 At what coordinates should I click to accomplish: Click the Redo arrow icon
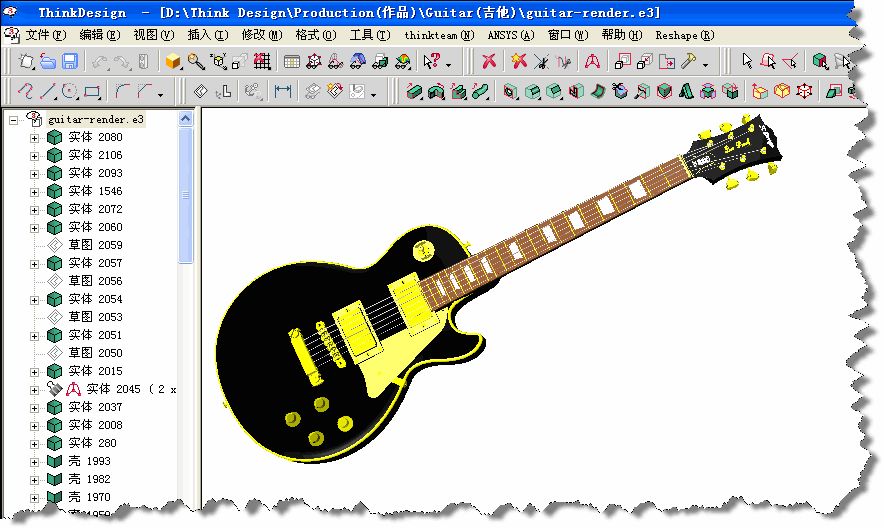[122, 61]
